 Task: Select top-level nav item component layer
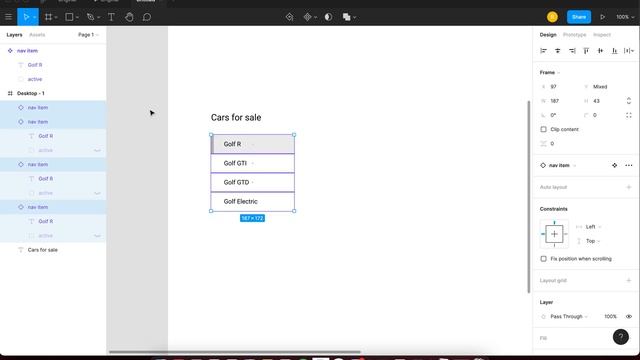click(53, 51)
